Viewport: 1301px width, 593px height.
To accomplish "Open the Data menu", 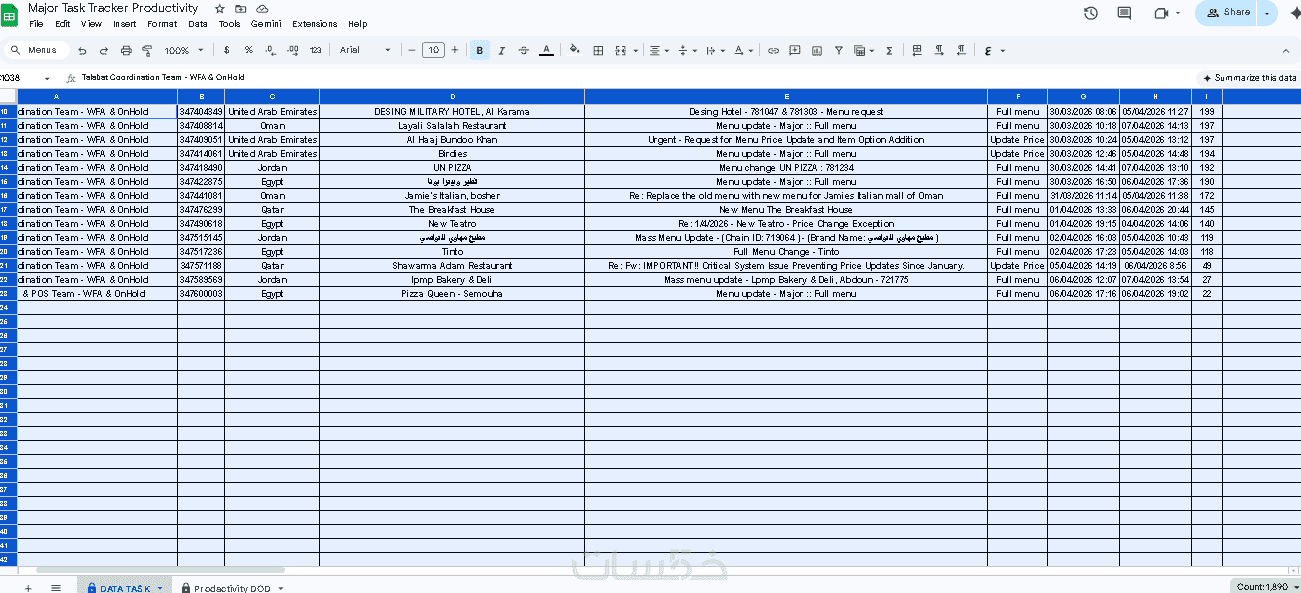I will point(198,24).
